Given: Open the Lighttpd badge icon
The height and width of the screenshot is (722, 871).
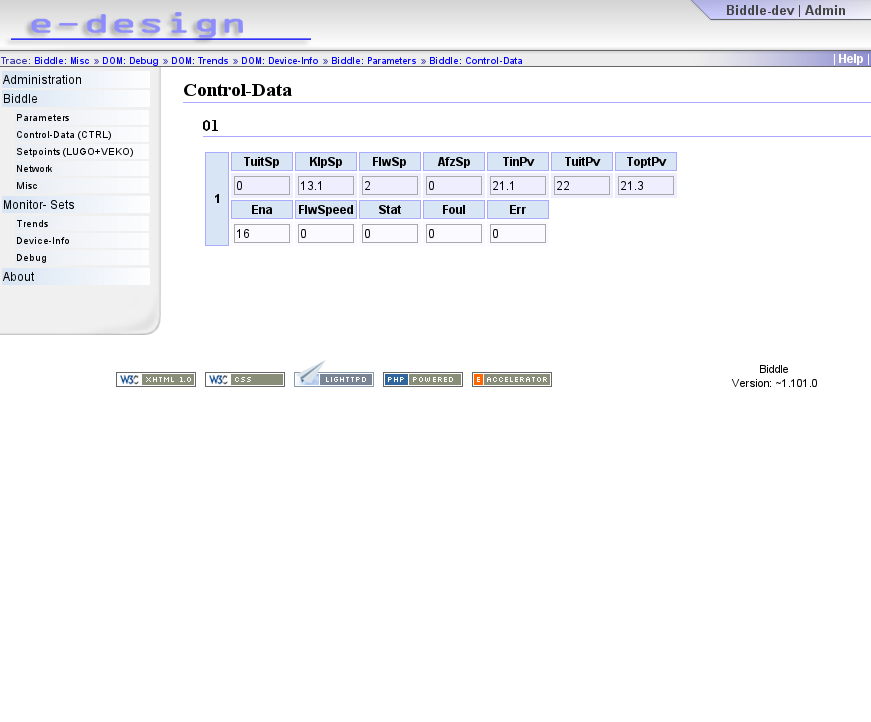Looking at the screenshot, I should click(x=334, y=374).
